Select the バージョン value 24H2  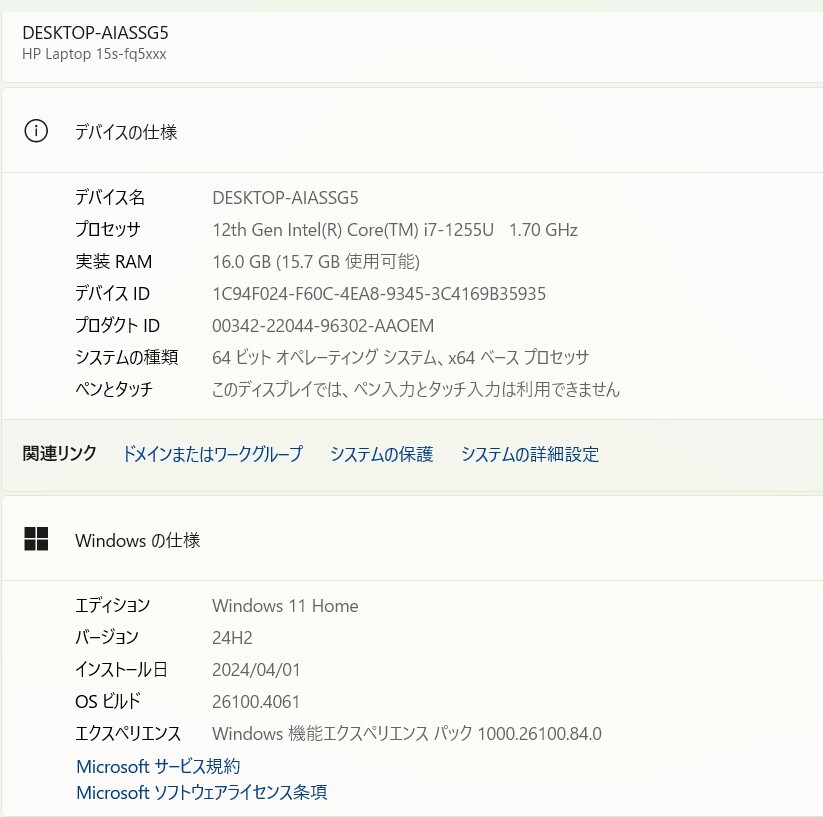coord(232,638)
